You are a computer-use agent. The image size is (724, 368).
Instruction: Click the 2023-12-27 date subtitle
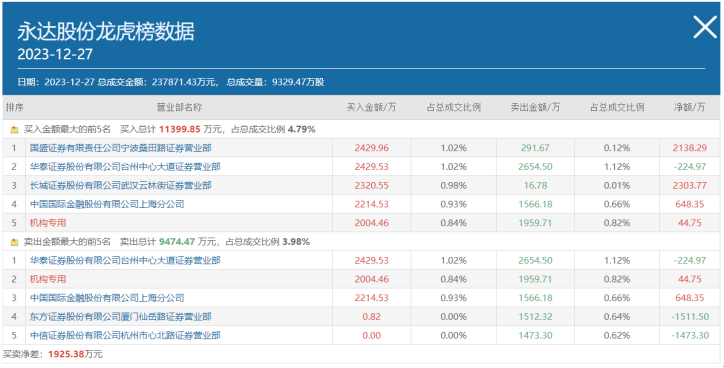pyautogui.click(x=55, y=54)
